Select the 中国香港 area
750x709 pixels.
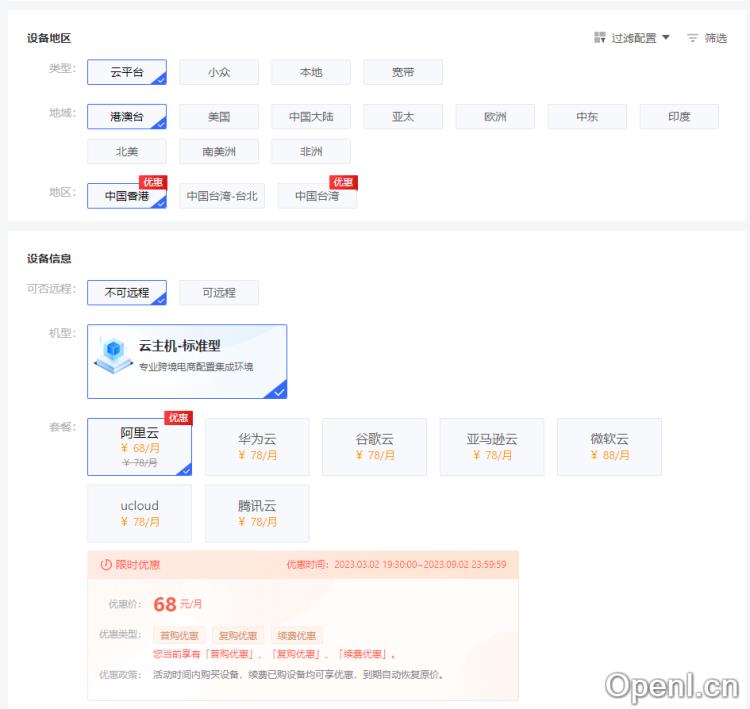(127, 196)
